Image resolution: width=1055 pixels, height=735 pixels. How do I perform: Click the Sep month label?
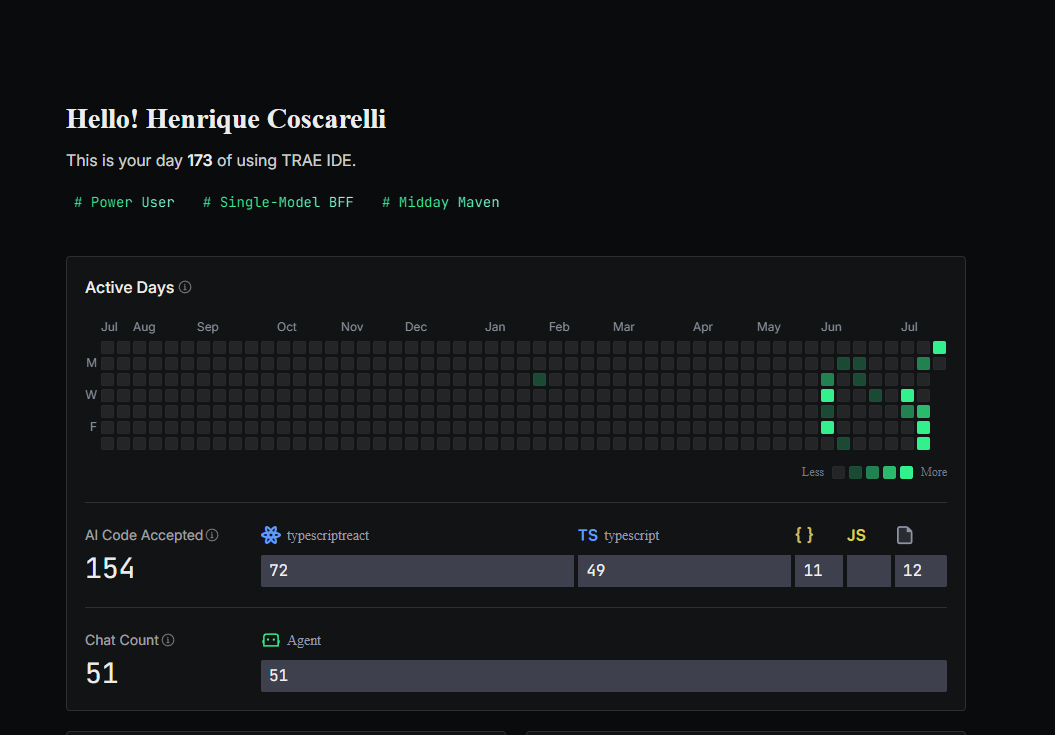[208, 327]
